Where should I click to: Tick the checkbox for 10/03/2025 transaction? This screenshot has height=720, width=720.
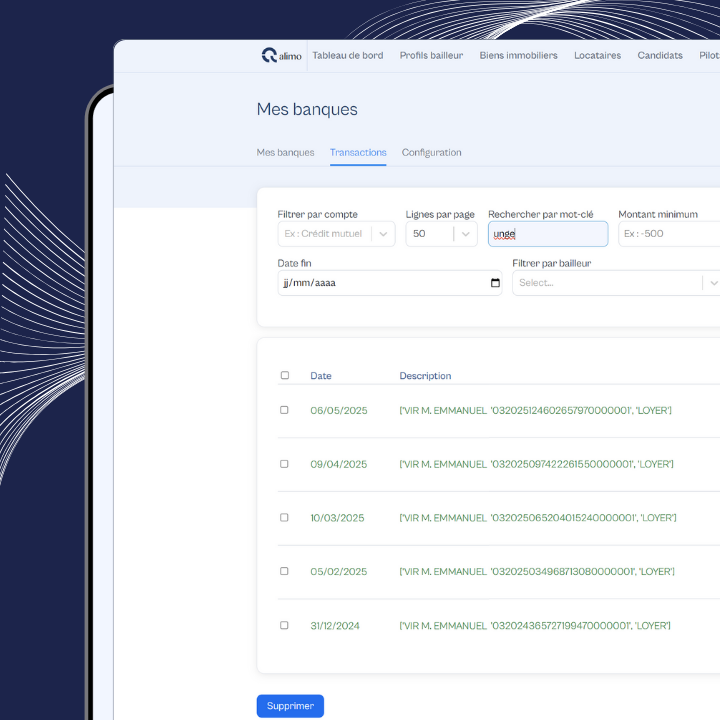(284, 518)
